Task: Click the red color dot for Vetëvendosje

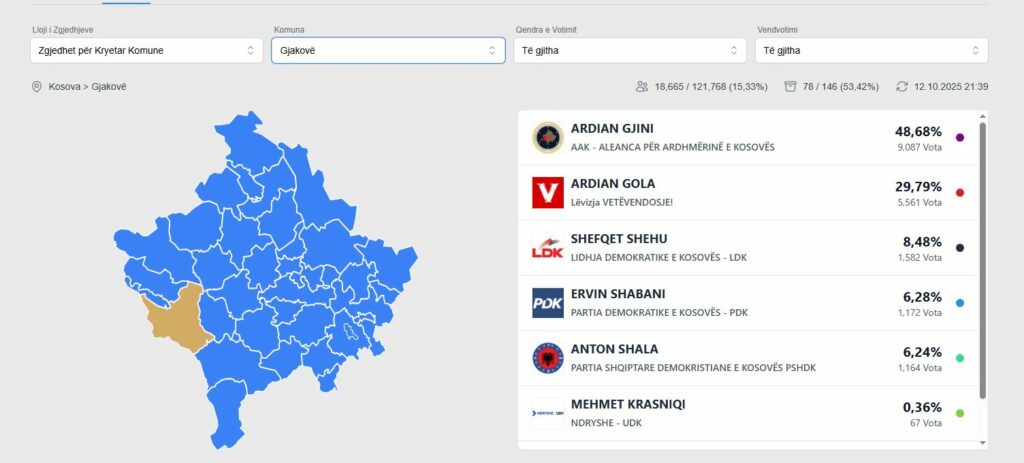Action: pos(960,192)
